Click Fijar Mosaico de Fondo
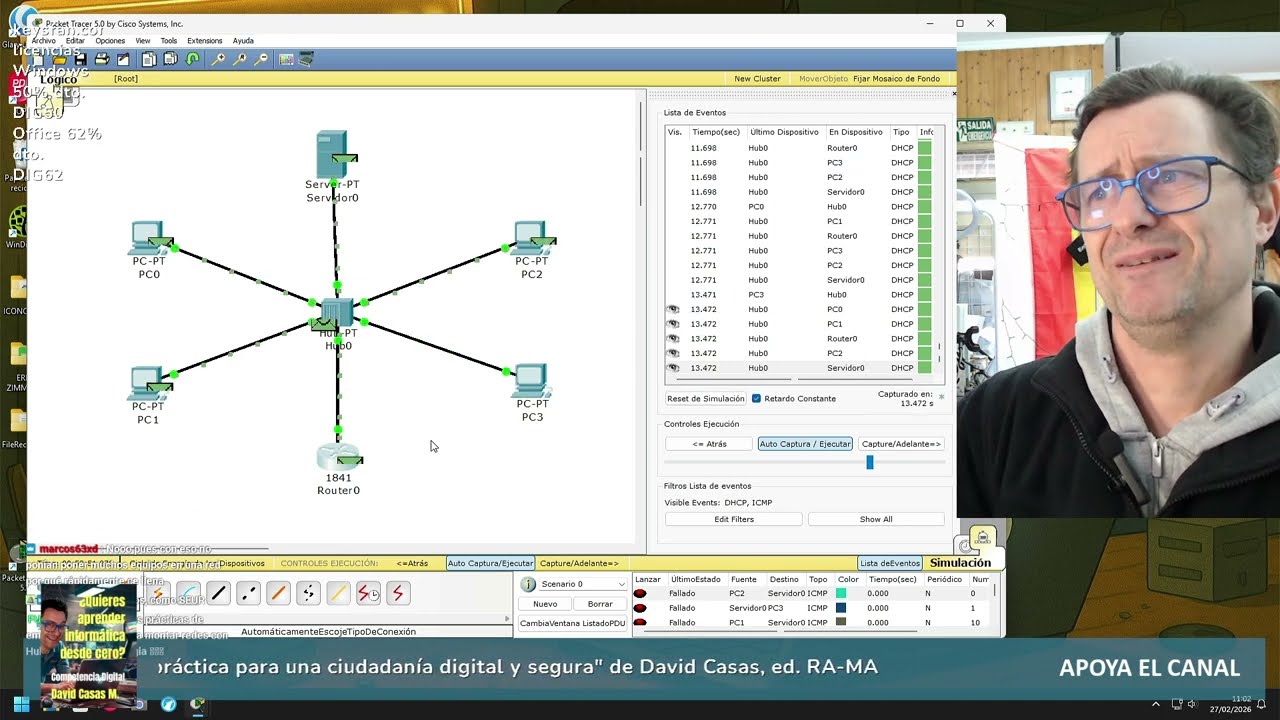This screenshot has width=1280, height=720. tap(897, 78)
